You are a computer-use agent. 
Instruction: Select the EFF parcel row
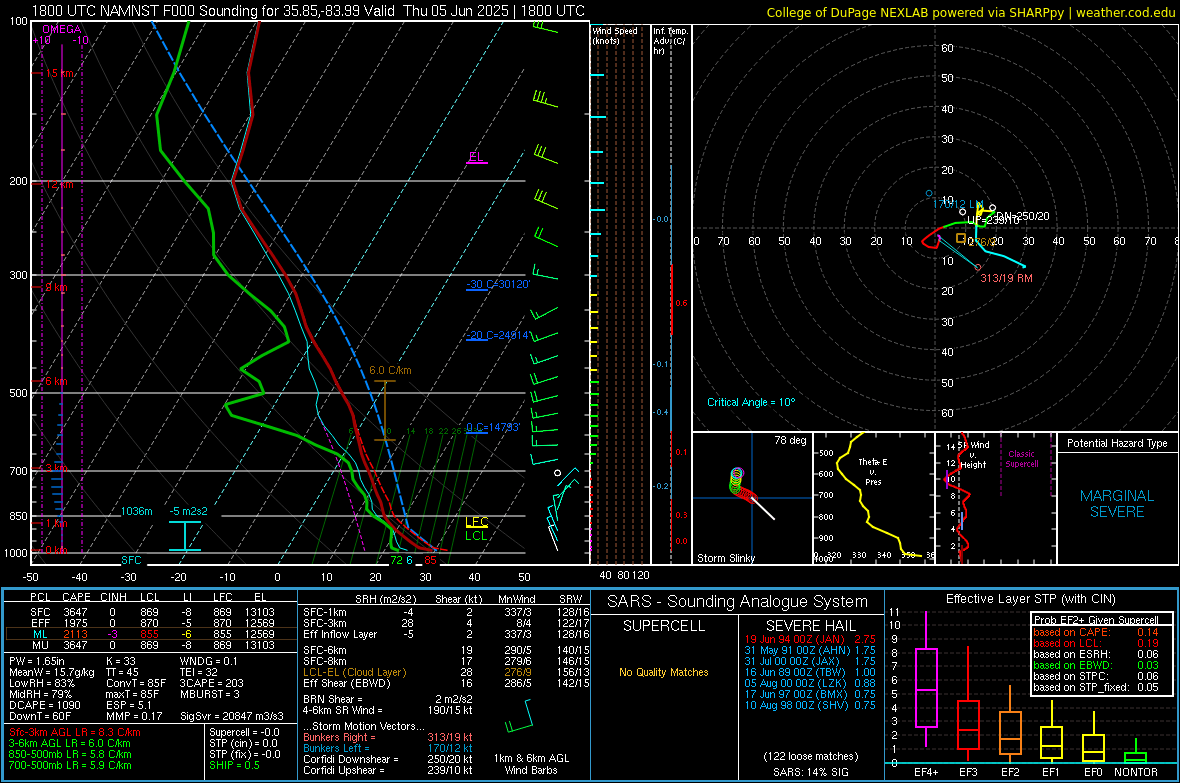pyautogui.click(x=151, y=623)
